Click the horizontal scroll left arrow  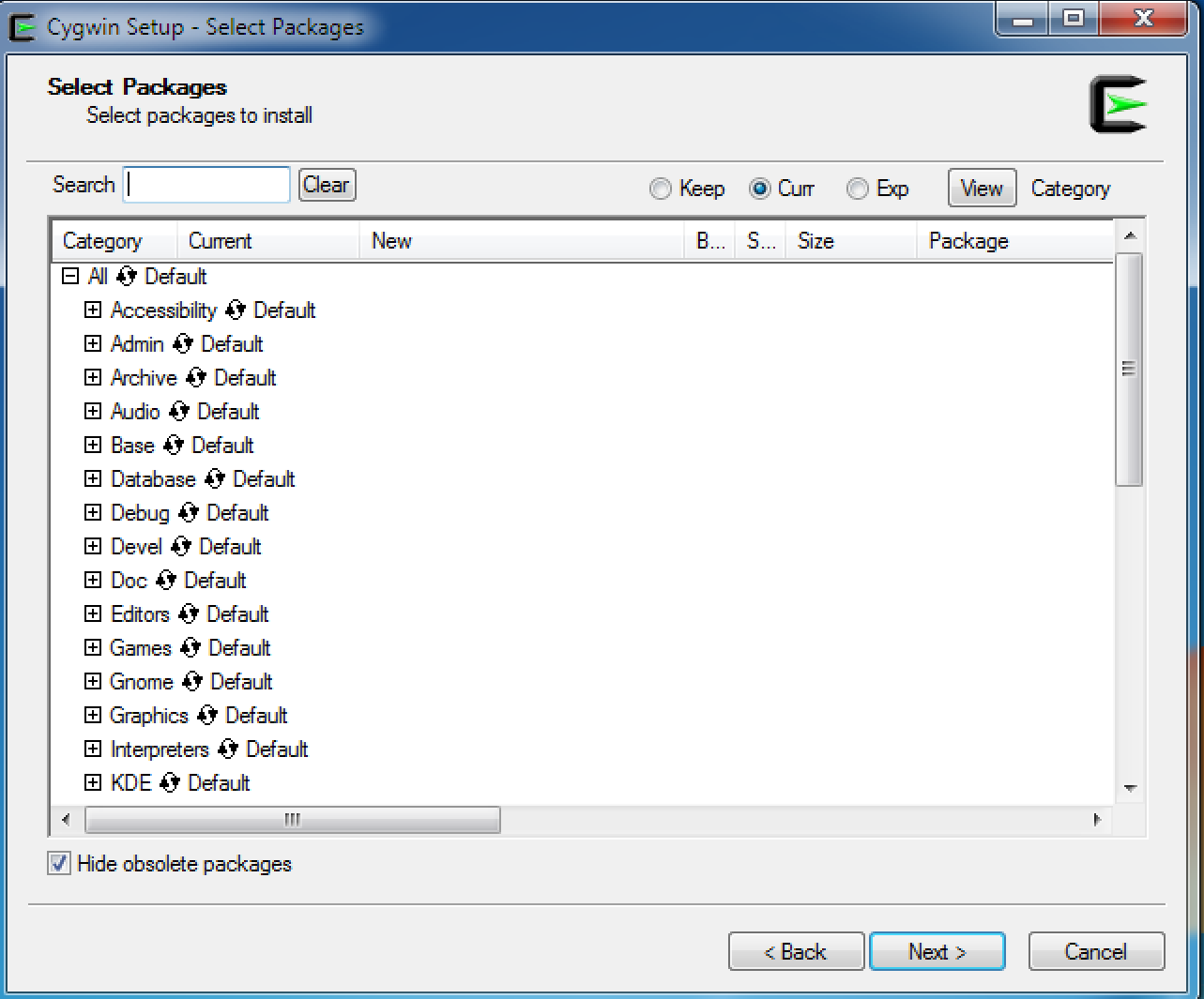[x=66, y=820]
